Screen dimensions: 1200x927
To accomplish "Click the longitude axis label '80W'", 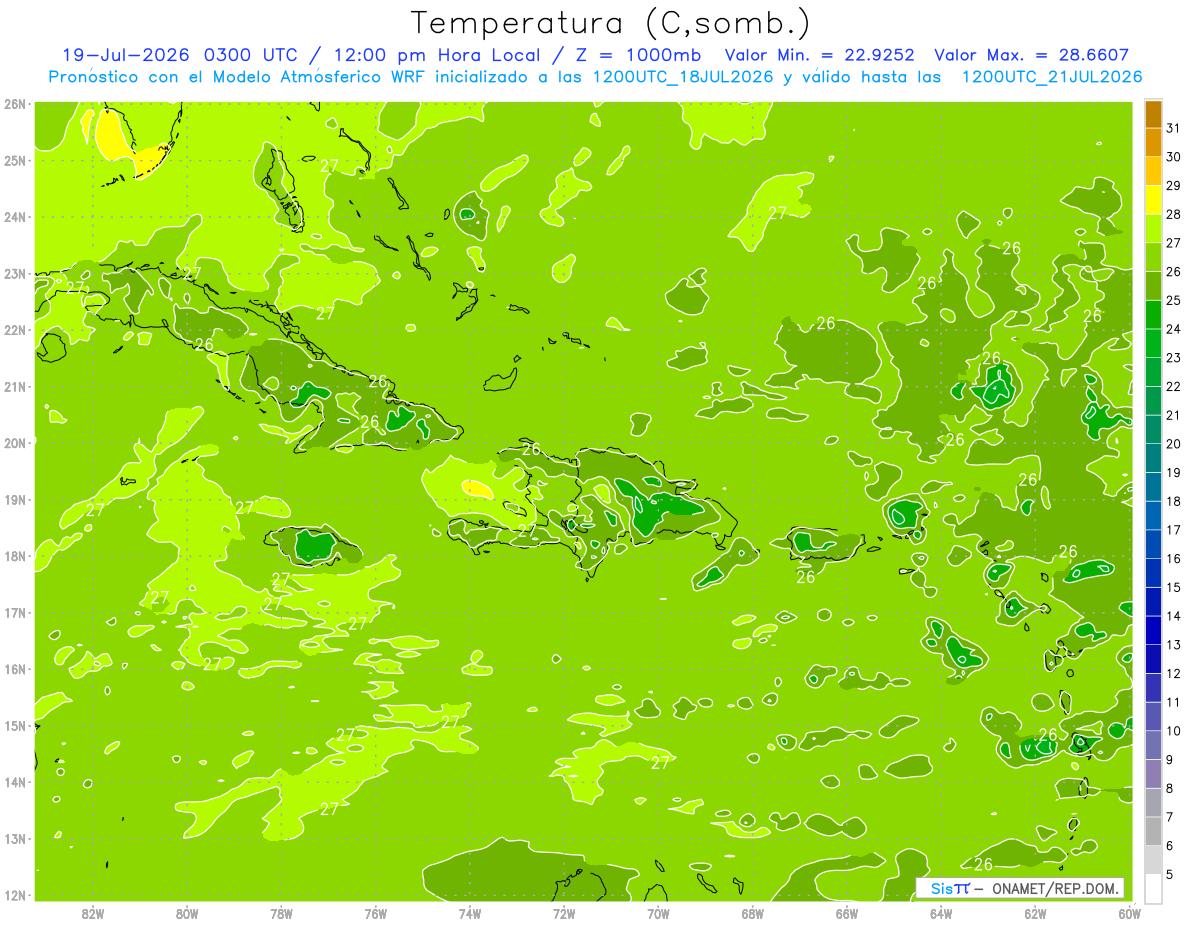I will [187, 913].
